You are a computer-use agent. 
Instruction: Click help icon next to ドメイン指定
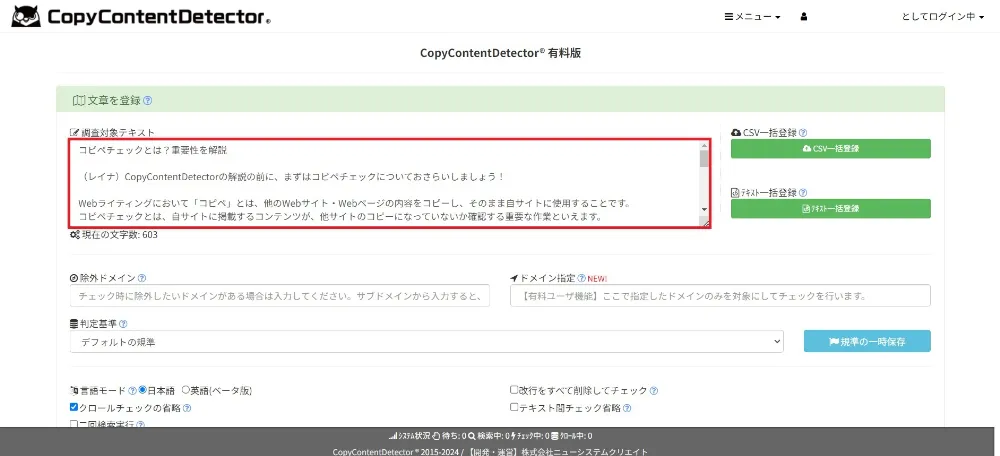[x=581, y=278]
